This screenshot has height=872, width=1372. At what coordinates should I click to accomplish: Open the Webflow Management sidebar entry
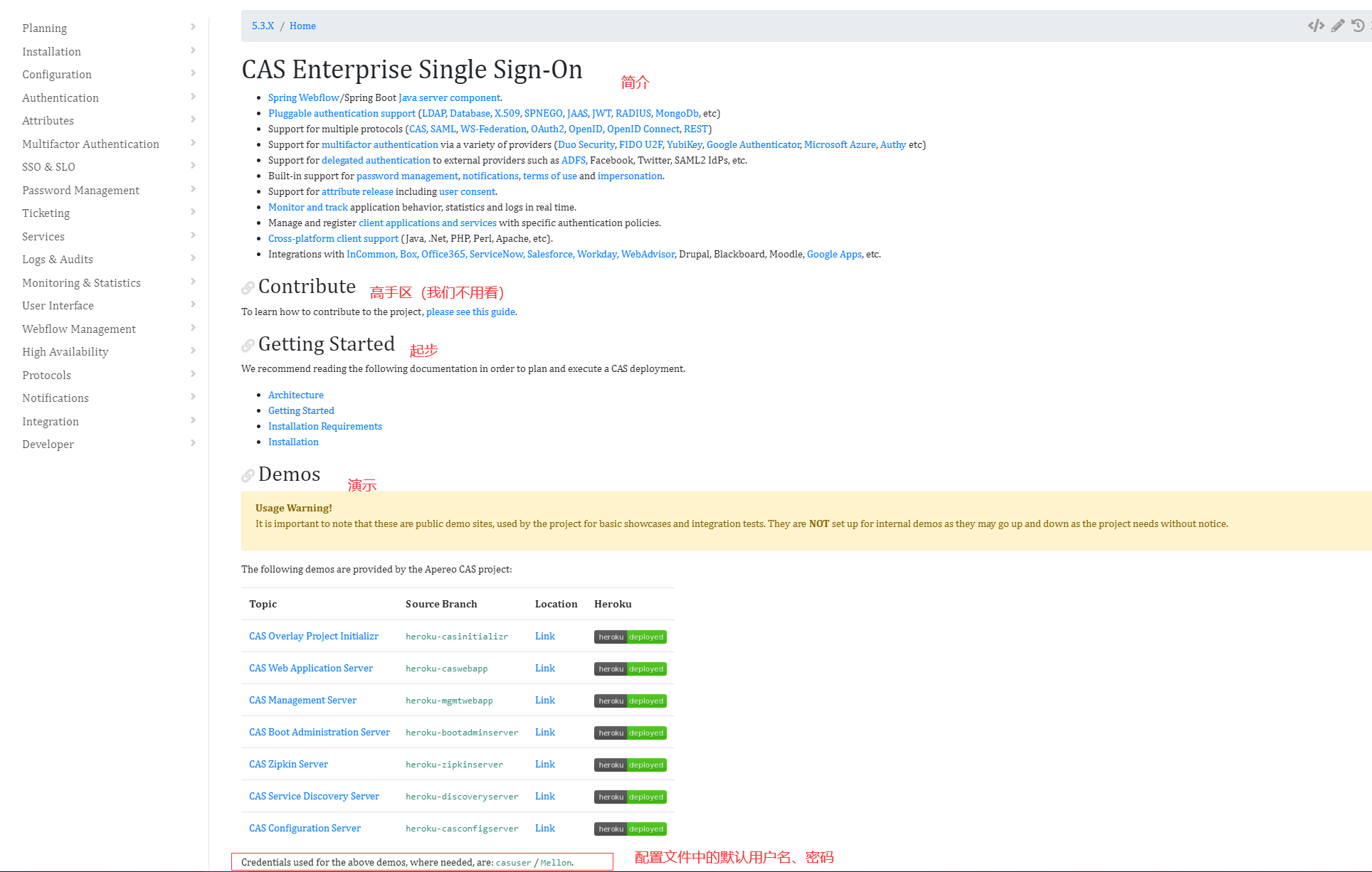[x=78, y=329]
